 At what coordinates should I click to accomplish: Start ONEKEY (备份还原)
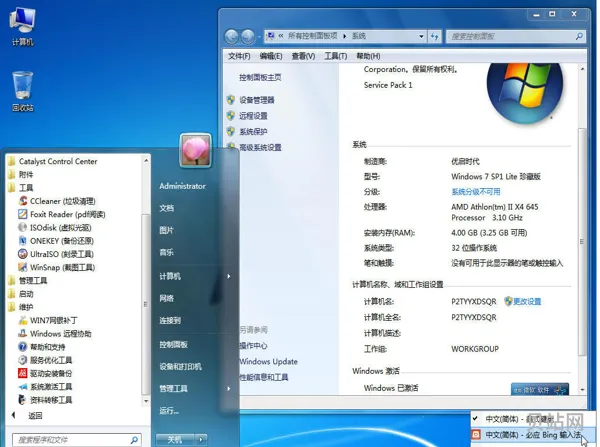[56, 241]
